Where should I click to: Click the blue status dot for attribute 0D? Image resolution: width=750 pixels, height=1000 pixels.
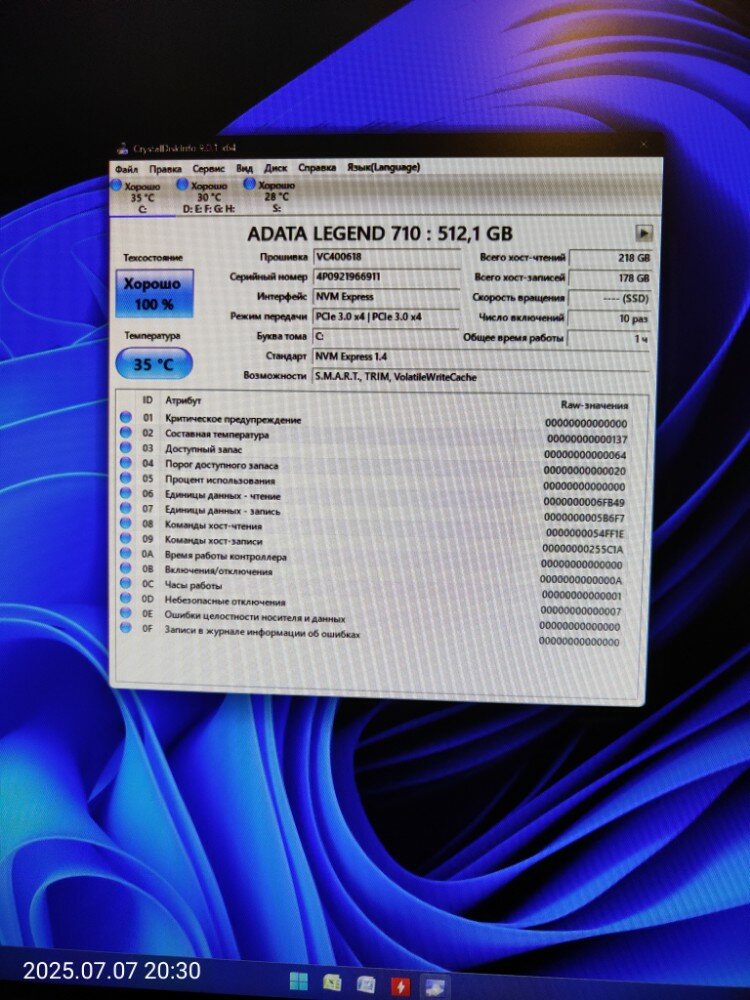(126, 599)
